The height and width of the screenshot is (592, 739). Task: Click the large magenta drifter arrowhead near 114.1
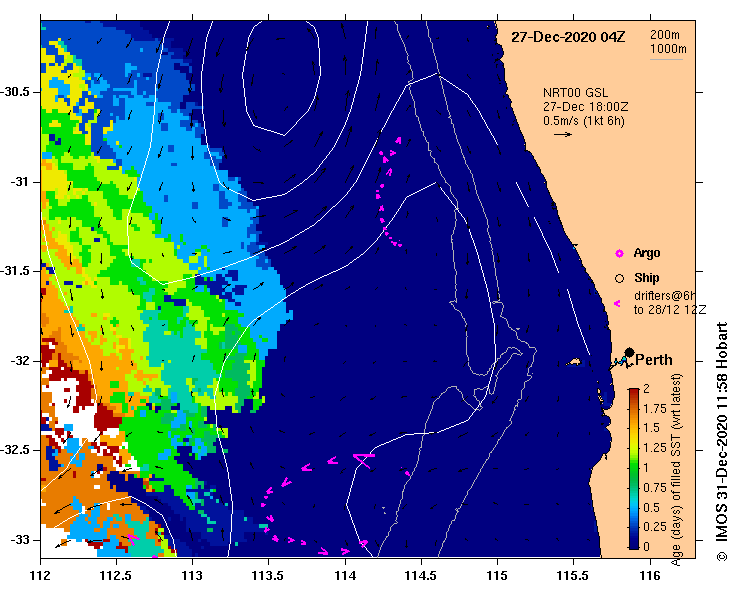click(x=364, y=460)
